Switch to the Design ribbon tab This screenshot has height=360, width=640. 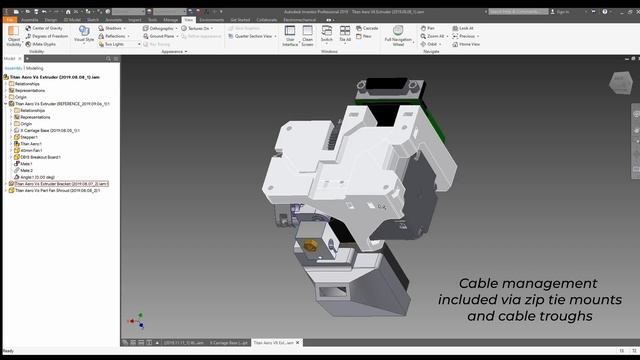[51, 20]
